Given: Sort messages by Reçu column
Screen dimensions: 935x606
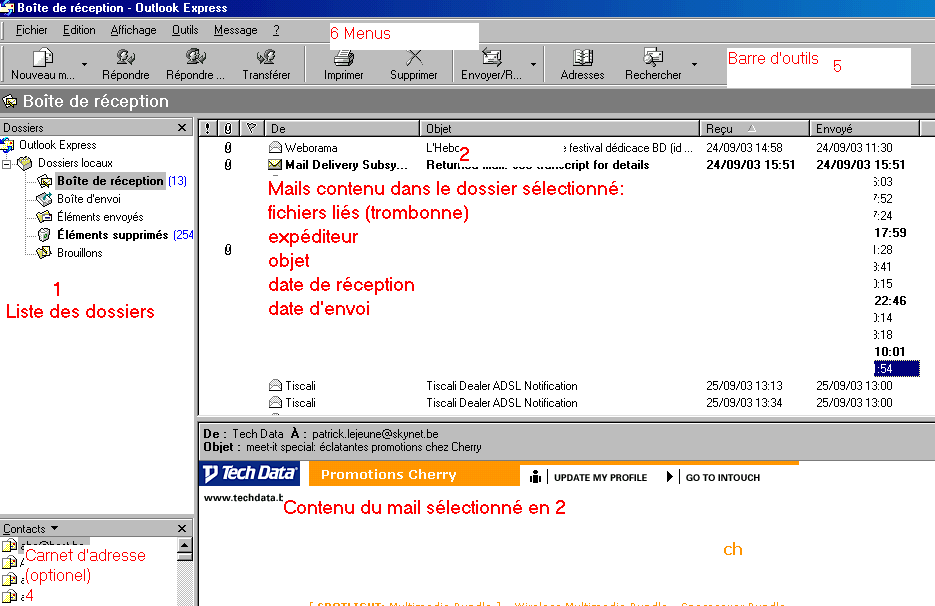Looking at the screenshot, I should 754,128.
